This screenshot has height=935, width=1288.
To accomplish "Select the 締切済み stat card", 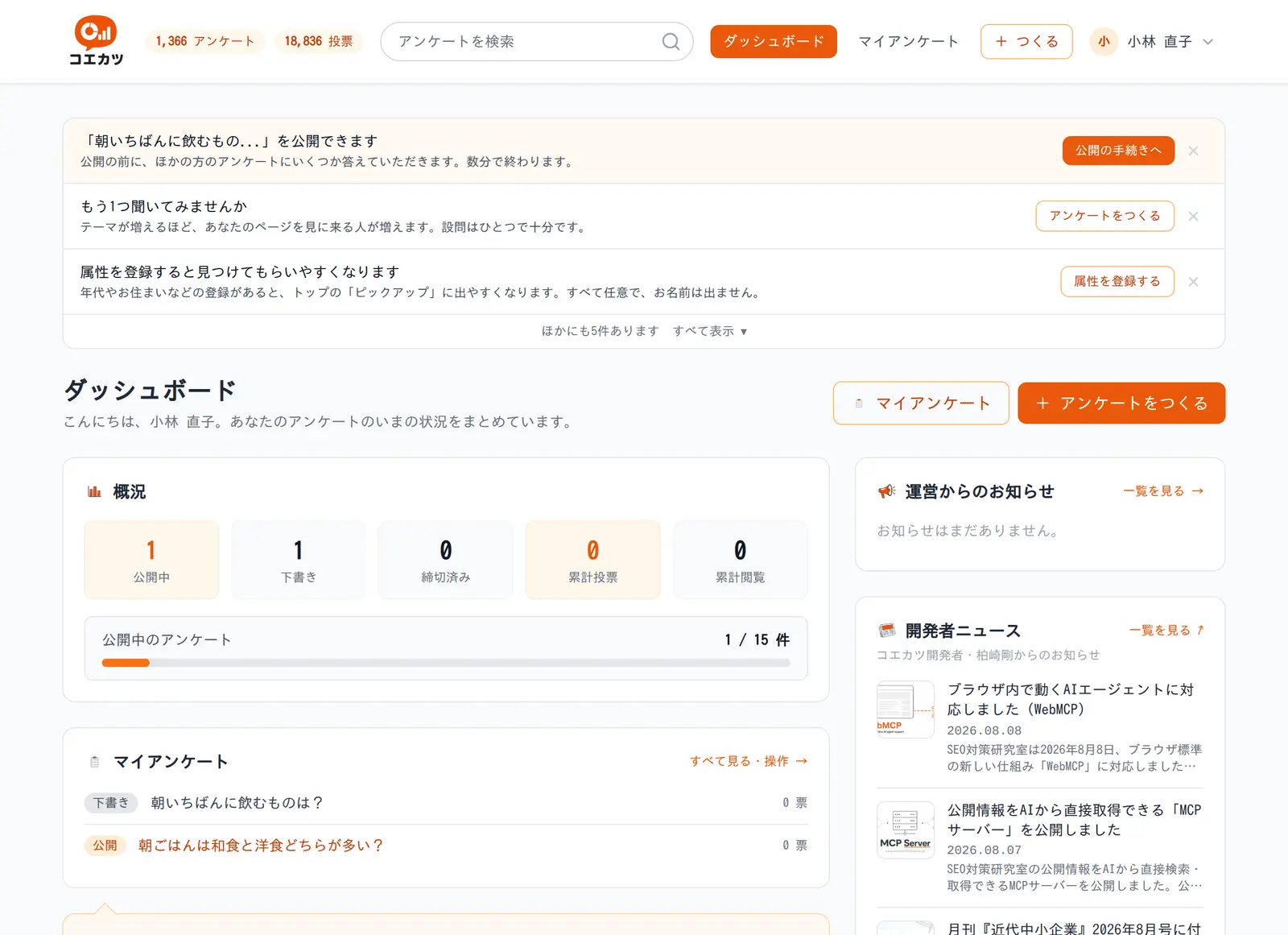I will pos(446,560).
